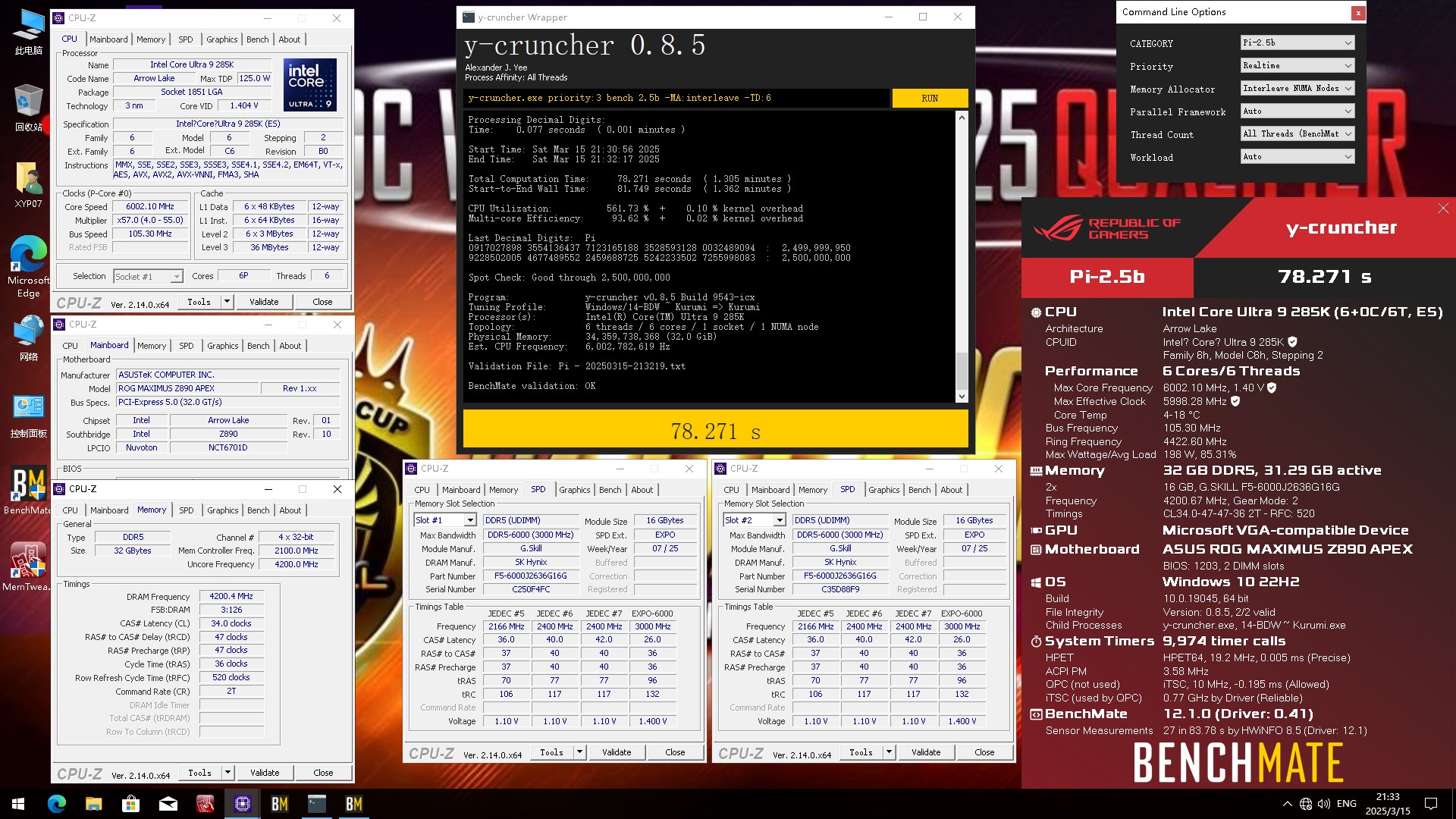Viewport: 1456px width, 819px height.
Task: Click the 78.271 s yellow result bar
Action: [715, 430]
